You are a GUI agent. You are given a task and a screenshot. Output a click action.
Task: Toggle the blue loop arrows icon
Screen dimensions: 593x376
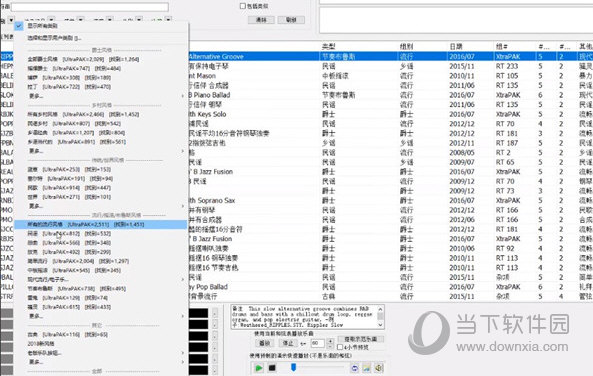tap(354, 368)
